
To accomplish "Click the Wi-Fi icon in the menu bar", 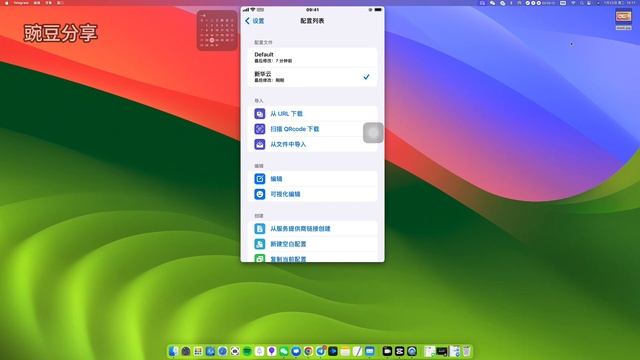I will pyautogui.click(x=573, y=3).
